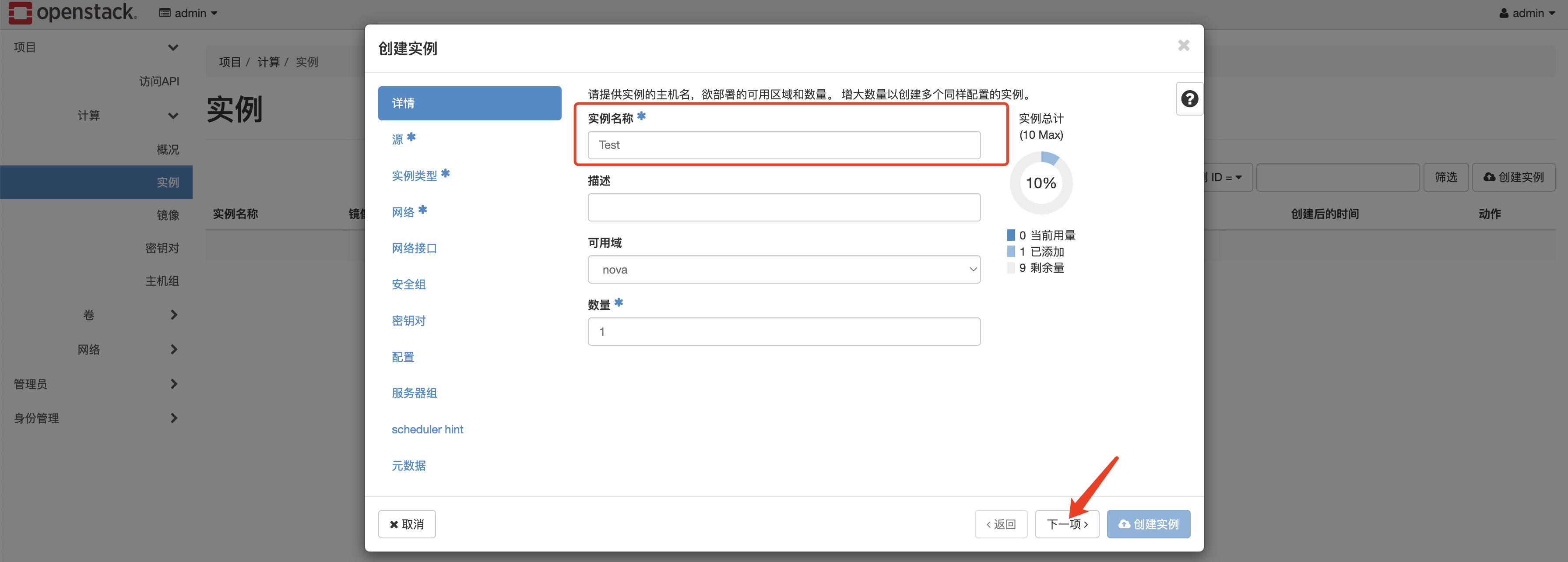Click the 10% quota usage donut chart

[1041, 182]
